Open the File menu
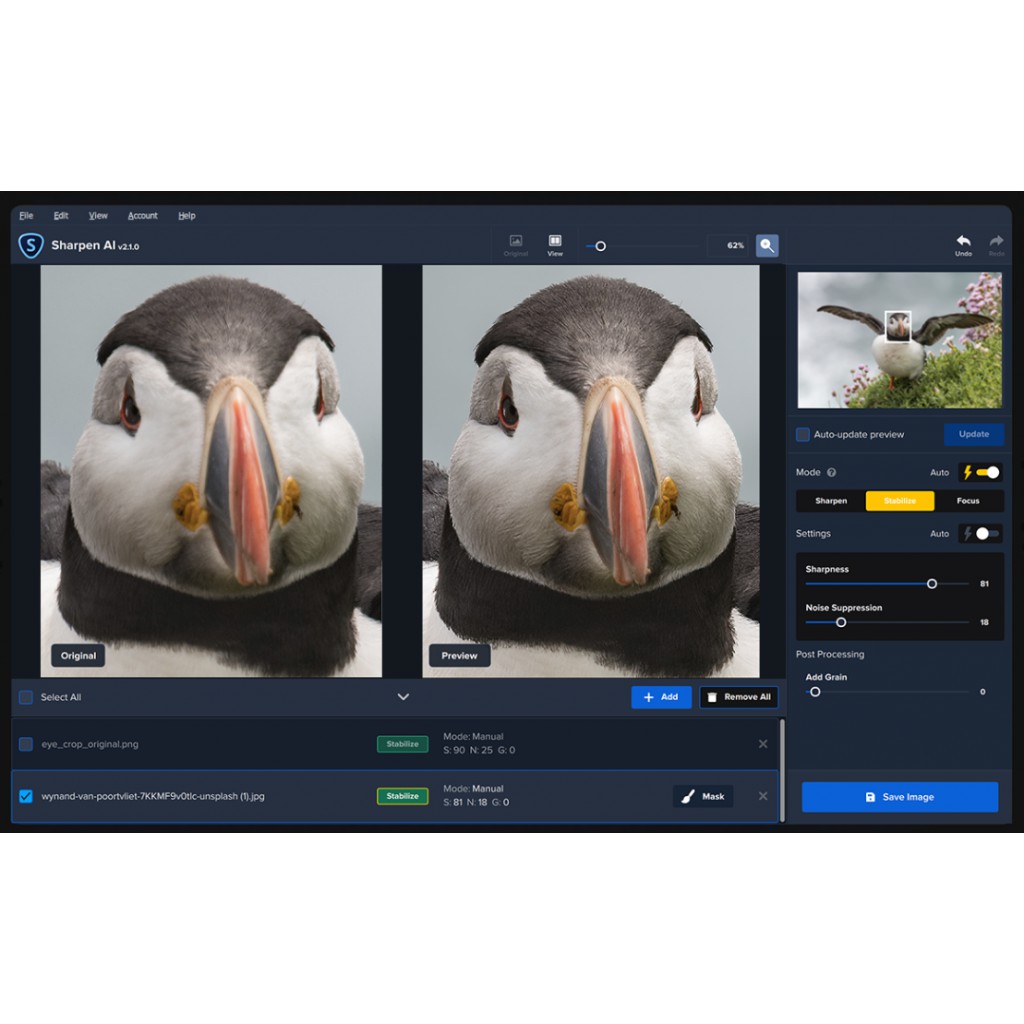The image size is (1024, 1024). click(x=26, y=216)
